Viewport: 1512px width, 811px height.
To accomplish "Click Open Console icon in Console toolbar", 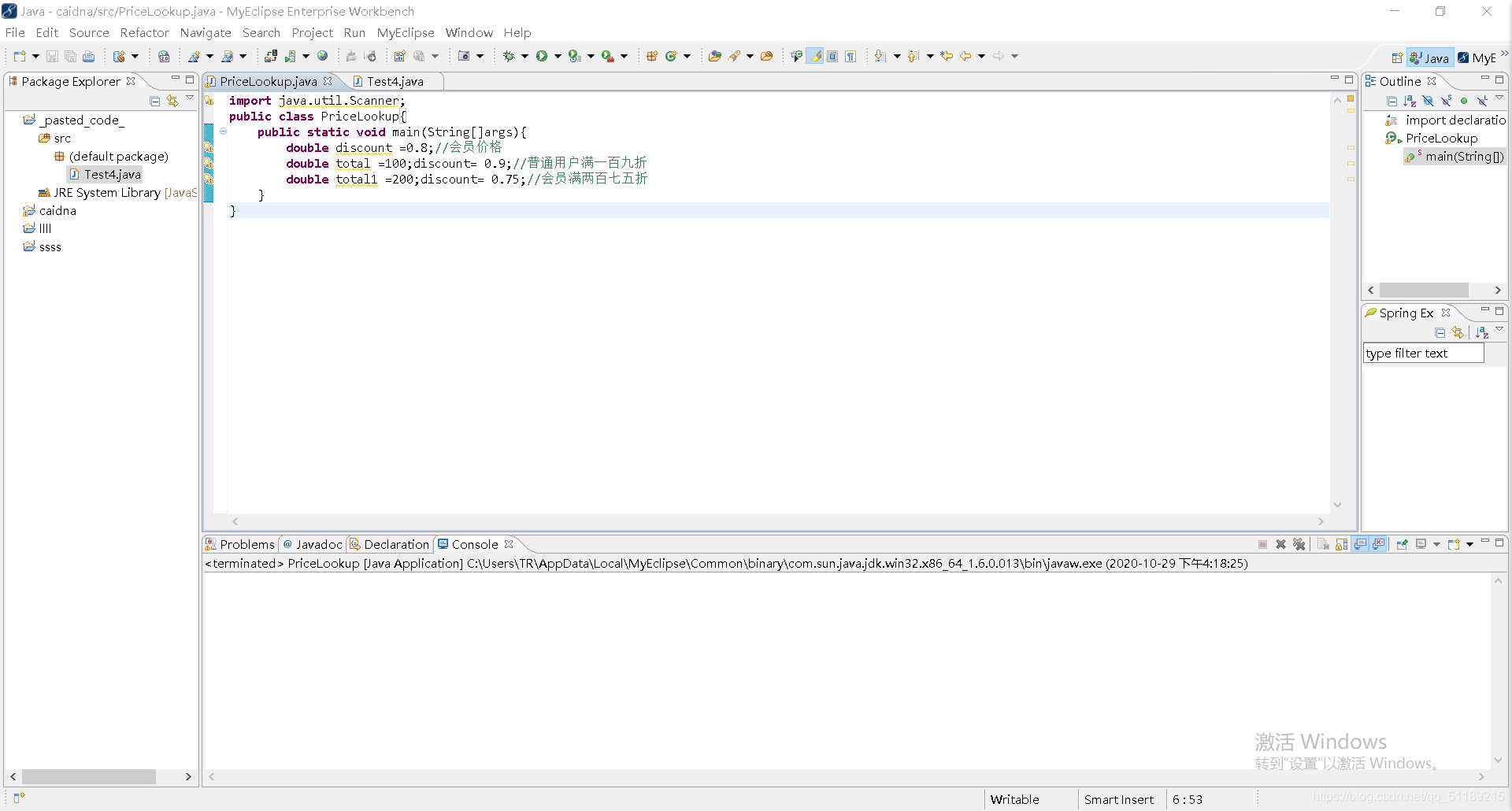I will point(1454,544).
